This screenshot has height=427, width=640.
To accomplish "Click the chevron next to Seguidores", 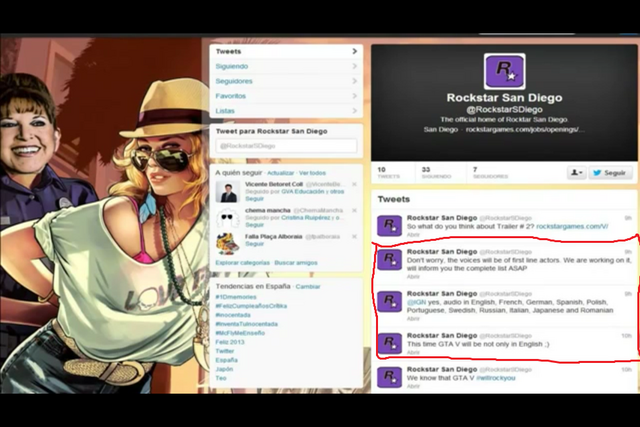I will (354, 81).
